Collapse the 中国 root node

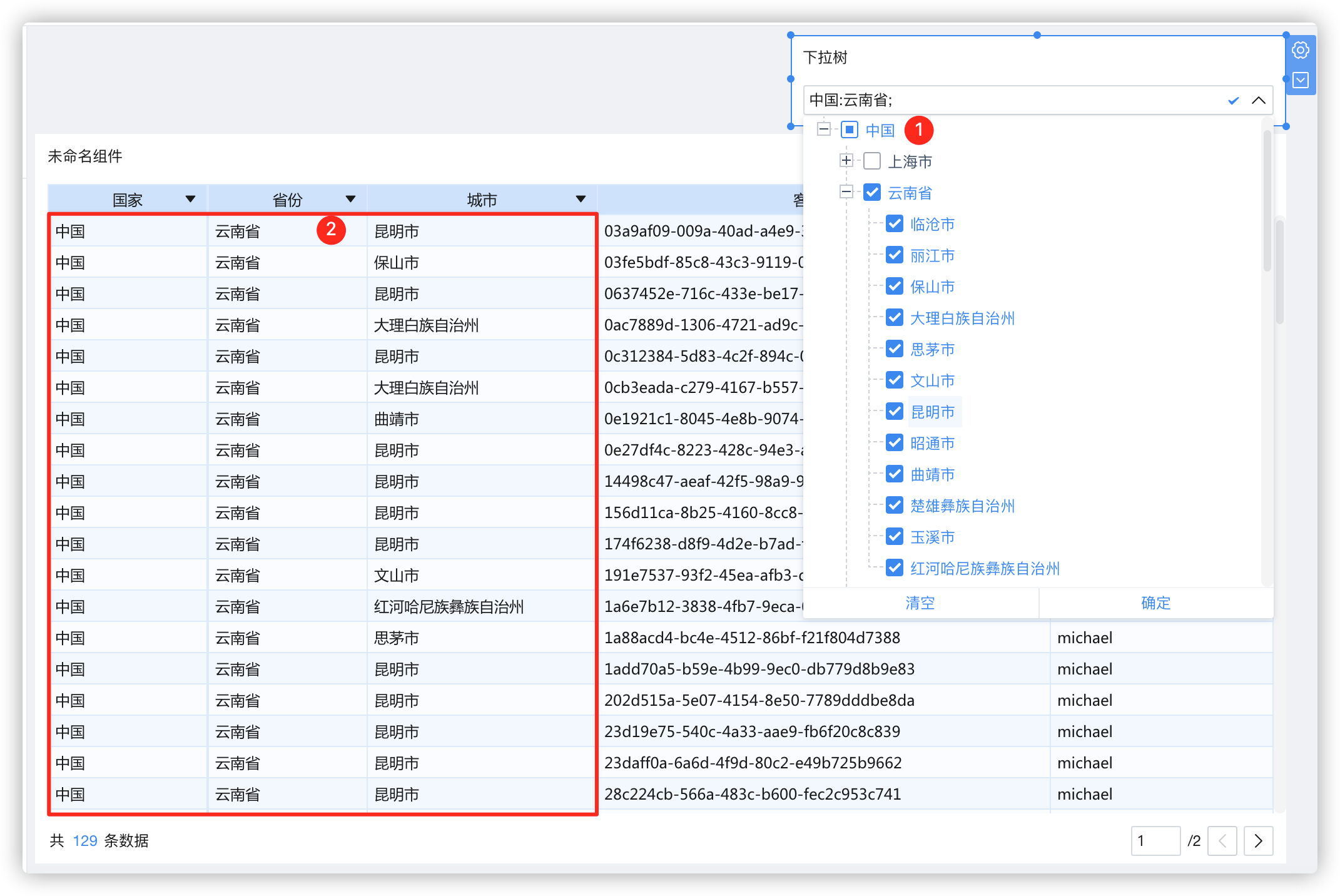pos(823,130)
